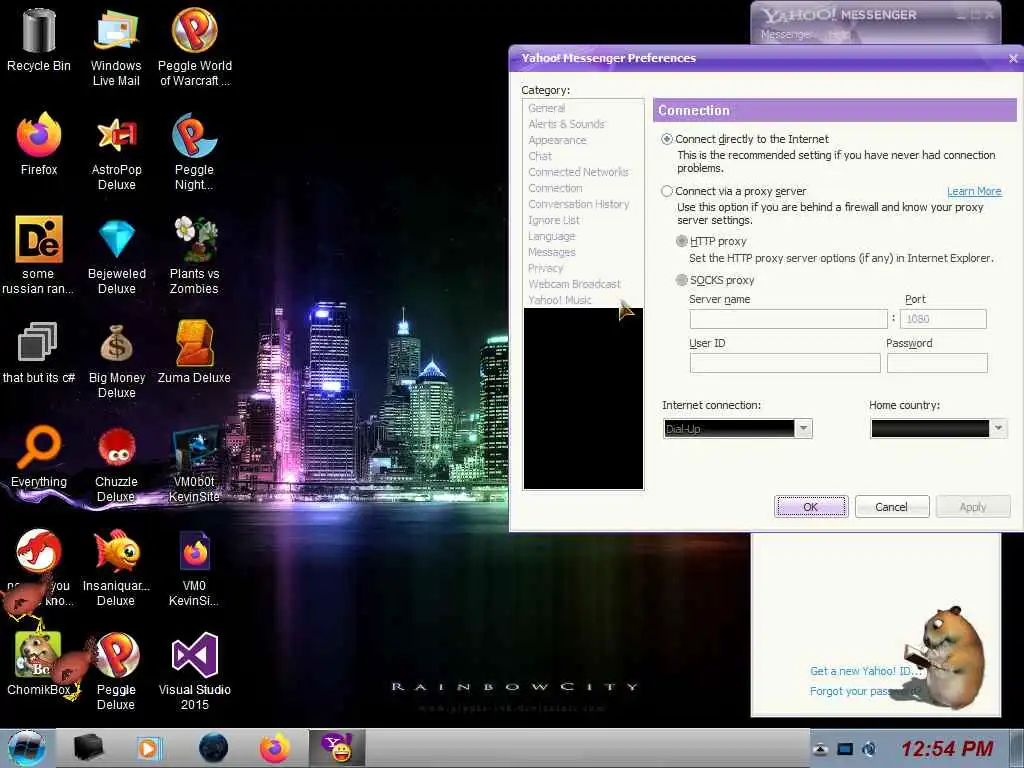Viewport: 1024px width, 768px height.
Task: Select Conversation History category
Action: pyautogui.click(x=579, y=204)
